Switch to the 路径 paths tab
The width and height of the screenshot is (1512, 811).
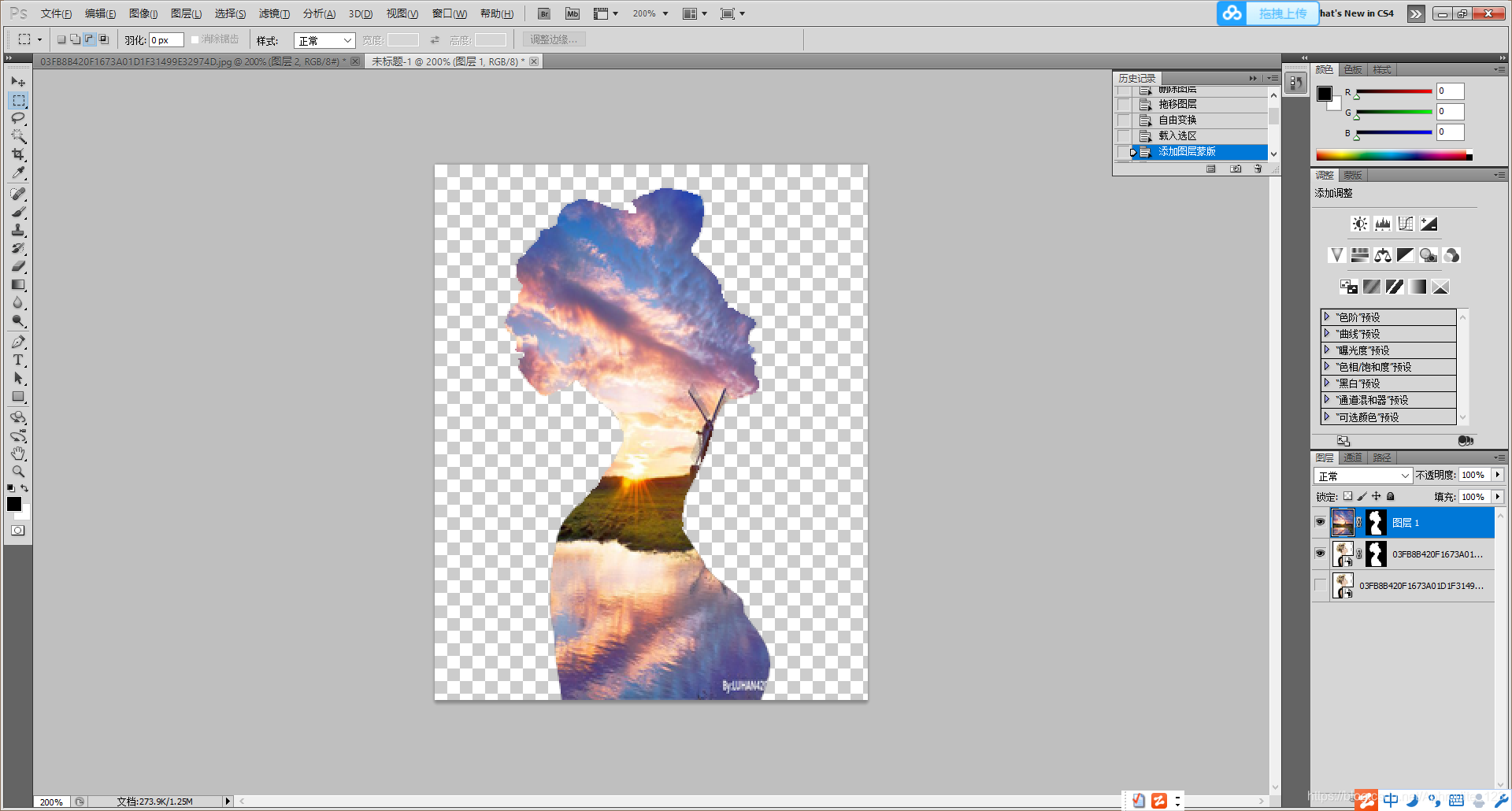(x=1381, y=457)
